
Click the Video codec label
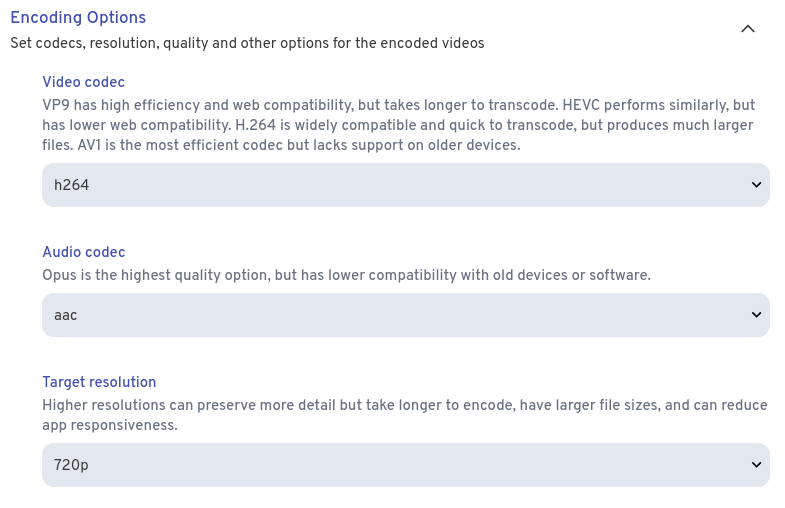pyautogui.click(x=83, y=82)
